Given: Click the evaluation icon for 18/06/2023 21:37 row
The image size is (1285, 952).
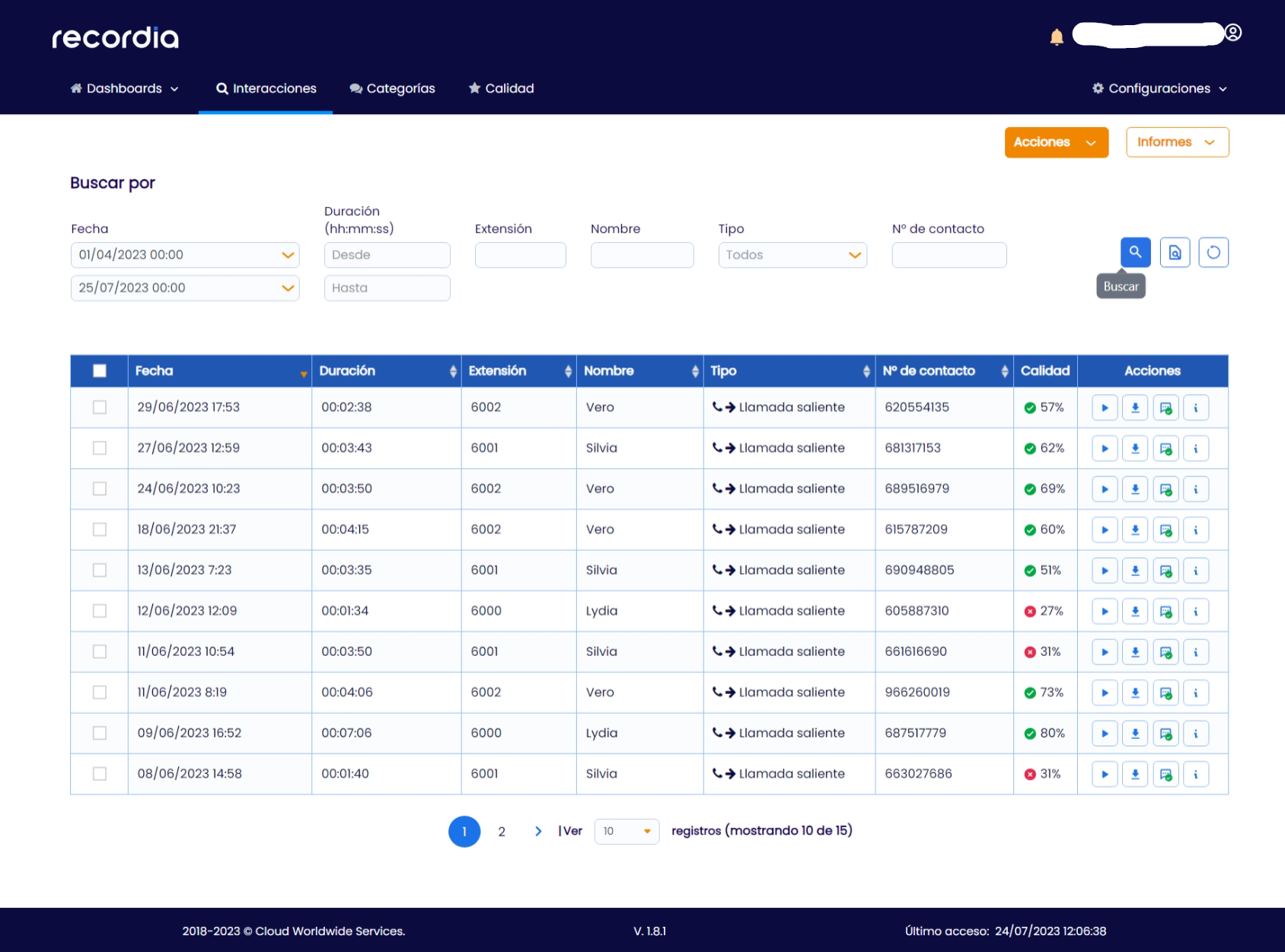Looking at the screenshot, I should click(1165, 530).
